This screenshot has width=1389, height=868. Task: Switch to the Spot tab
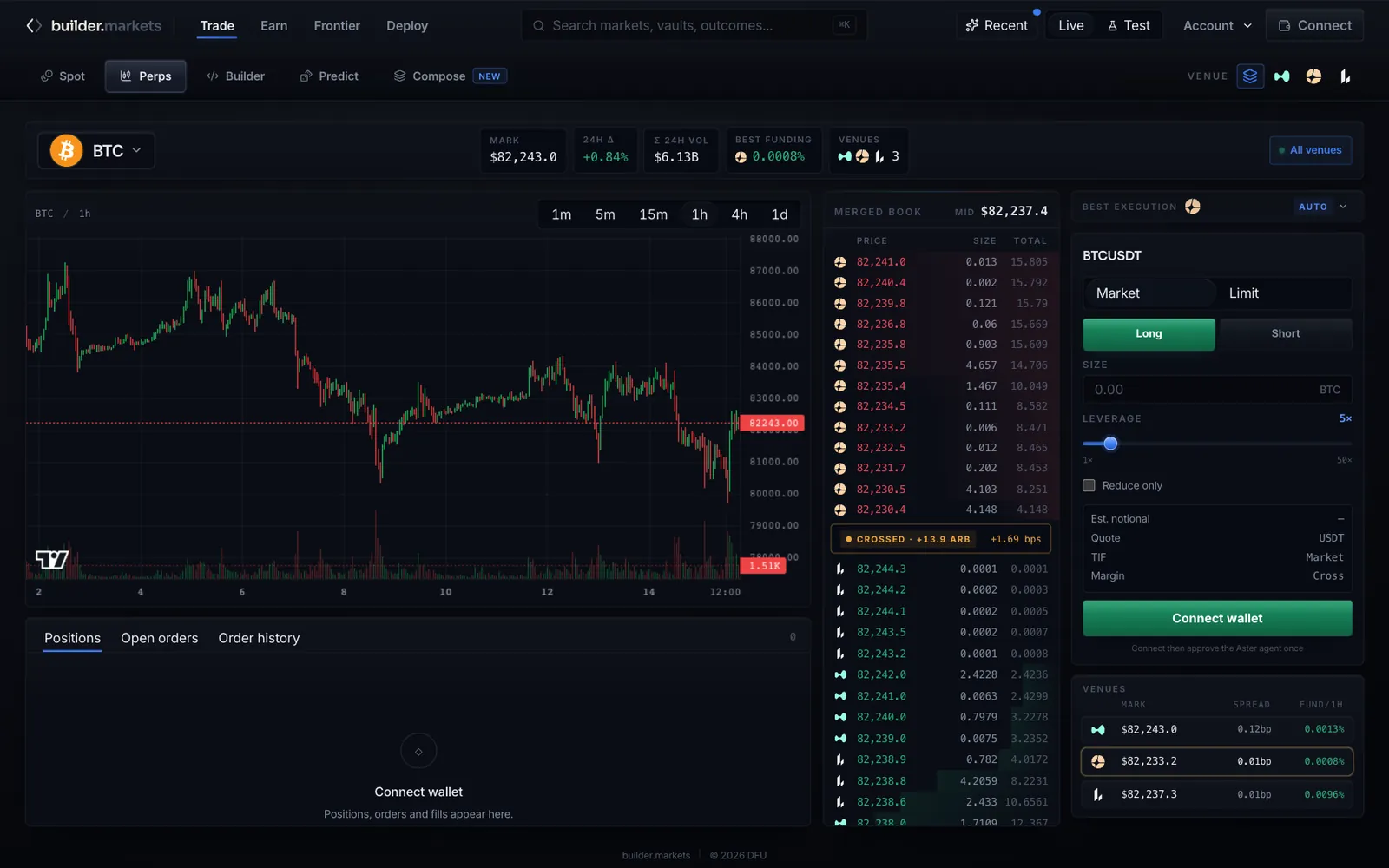point(63,76)
